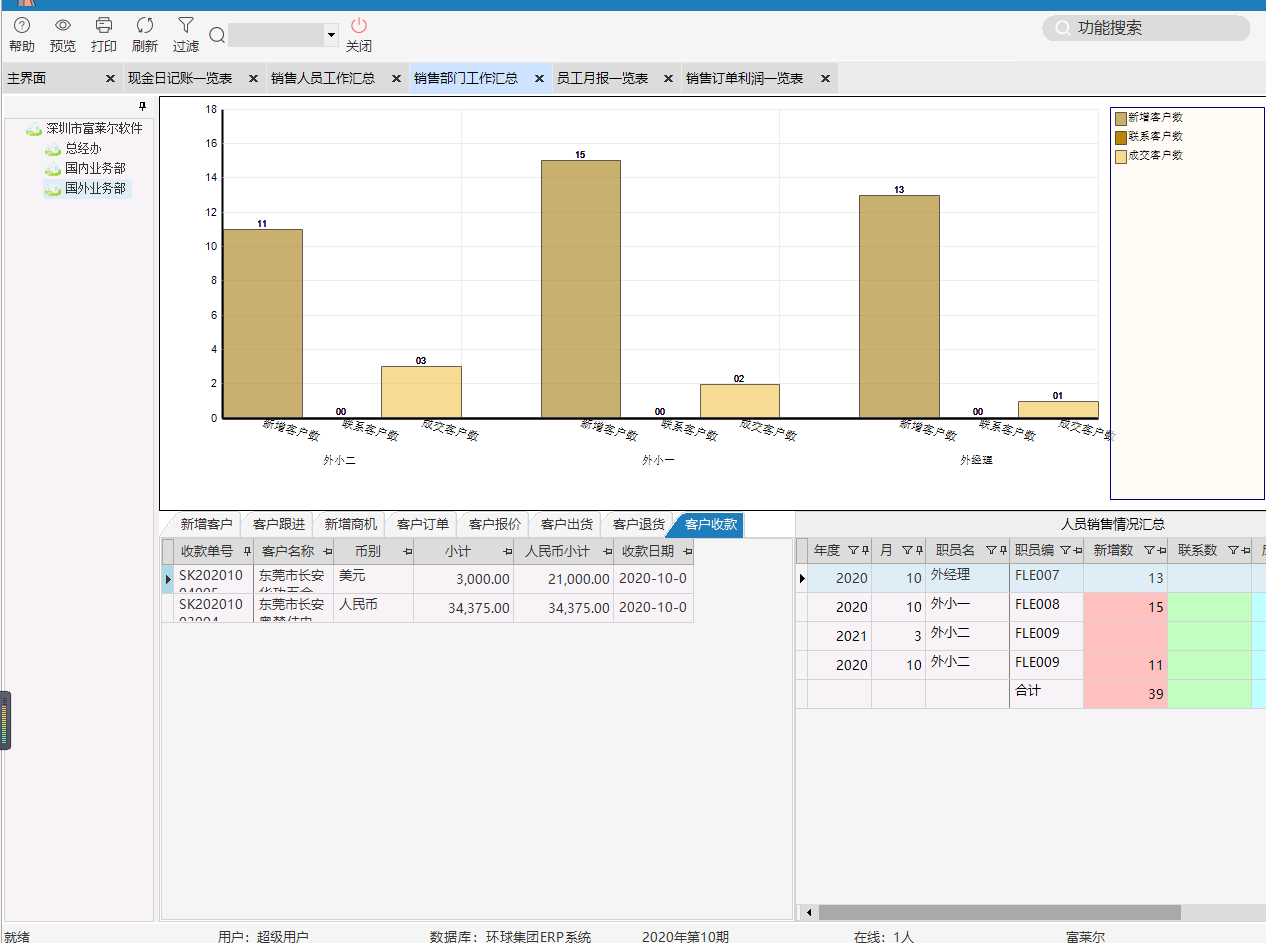The width and height of the screenshot is (1266, 943).
Task: Open the 客户出货 detail tab
Action: click(566, 524)
